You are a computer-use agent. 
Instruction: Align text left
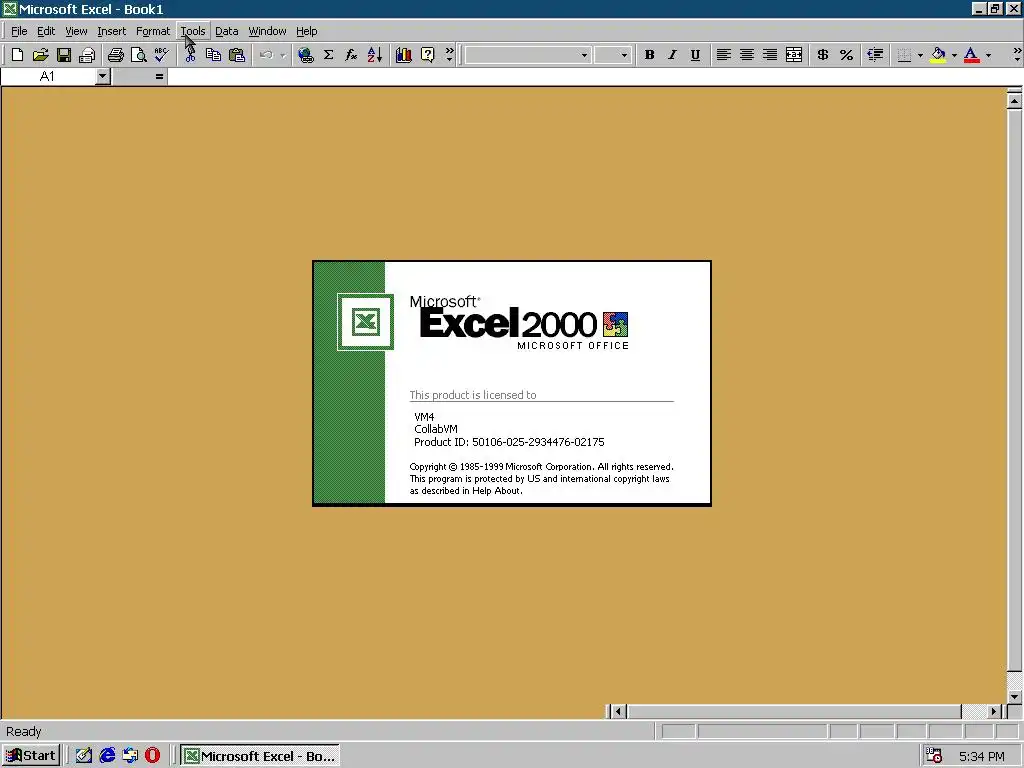click(723, 56)
